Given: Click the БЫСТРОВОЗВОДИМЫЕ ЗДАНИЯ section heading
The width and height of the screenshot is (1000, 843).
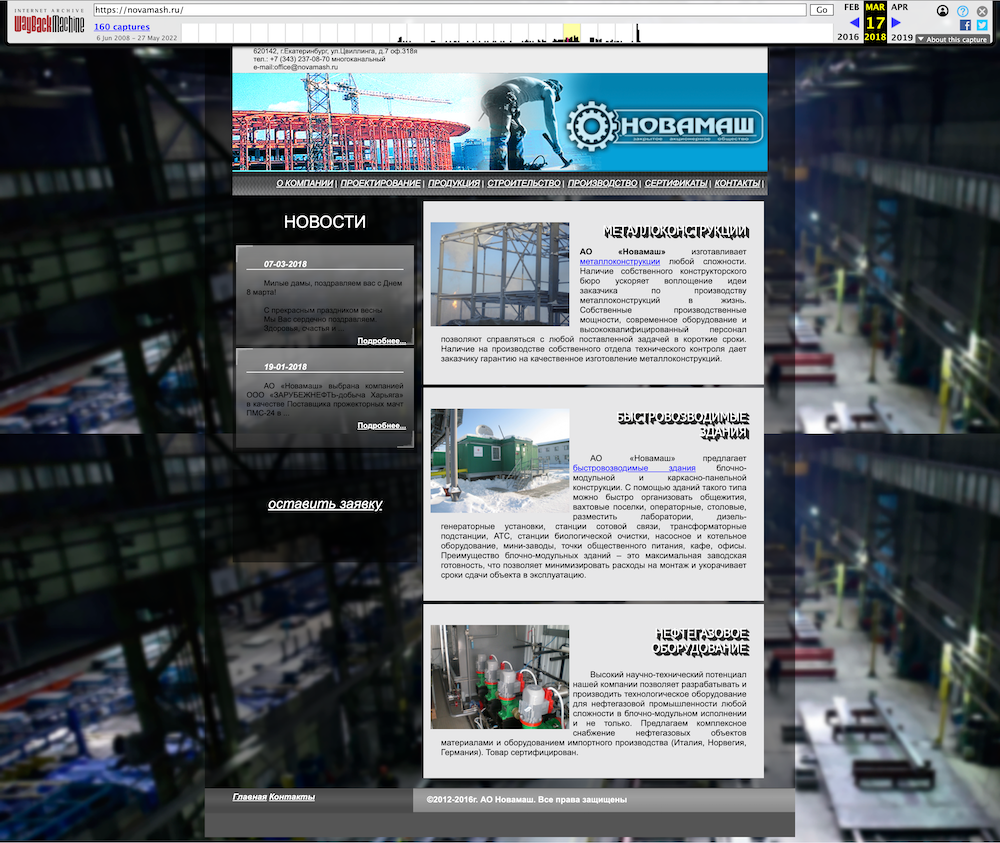Looking at the screenshot, I should (682, 425).
